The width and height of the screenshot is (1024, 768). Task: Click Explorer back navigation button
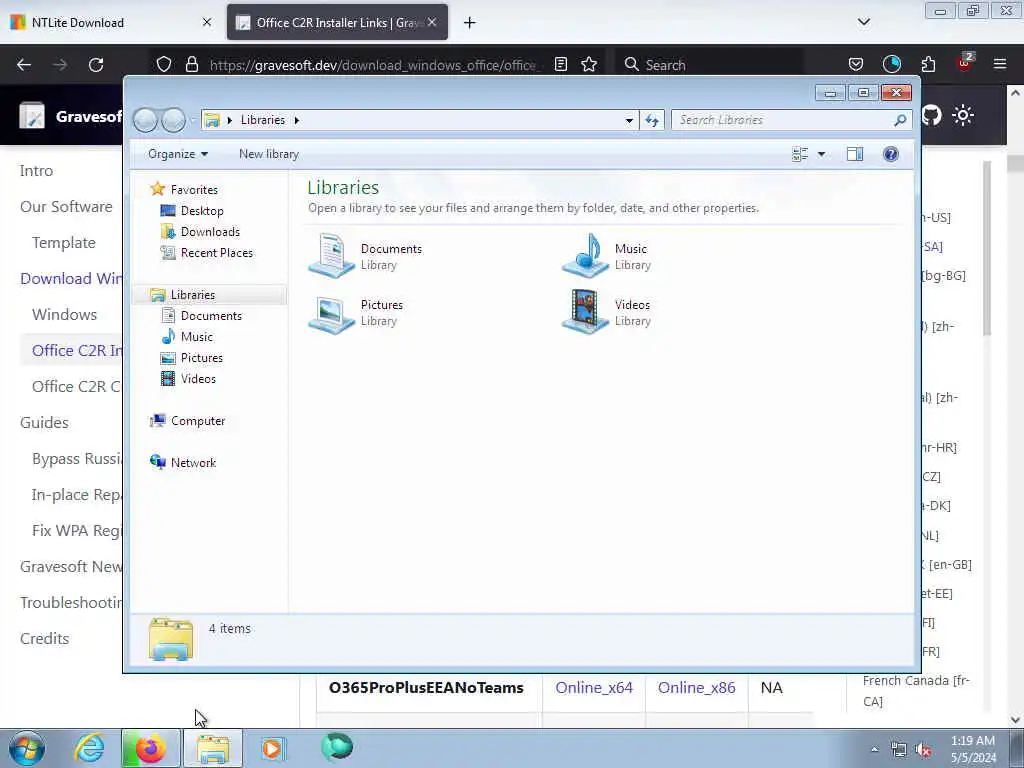(x=146, y=120)
